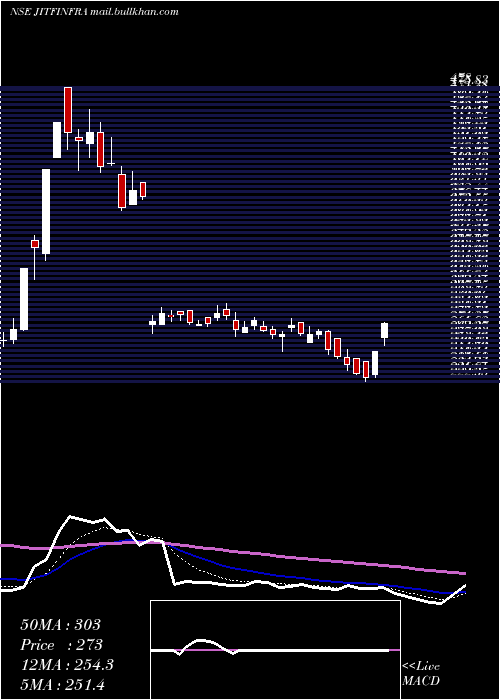Click the NSE JITFINFRA mail.bullkhan.com title text
This screenshot has width=500, height=700.
coord(94,11)
